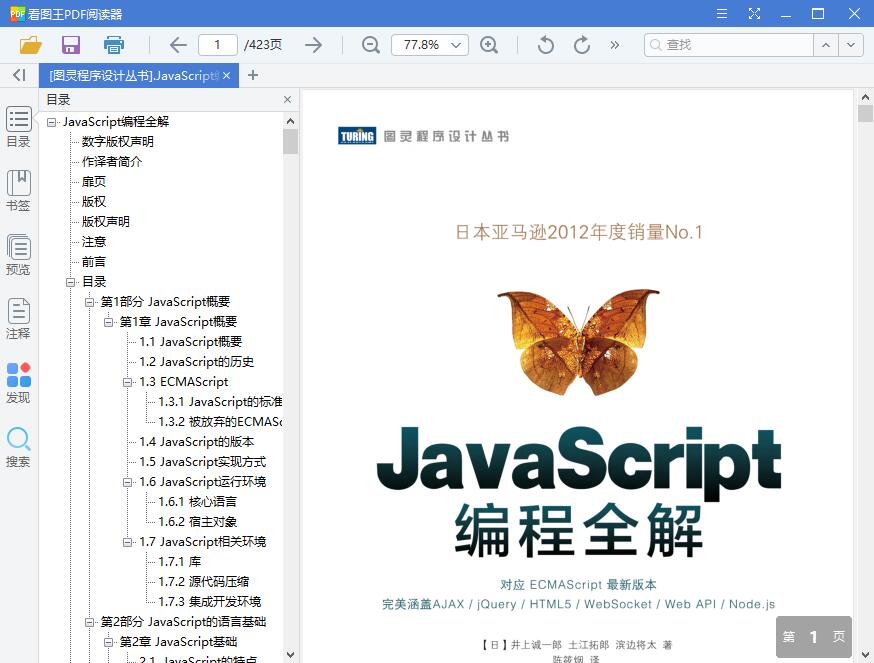Rotate the page clockwise

point(582,45)
